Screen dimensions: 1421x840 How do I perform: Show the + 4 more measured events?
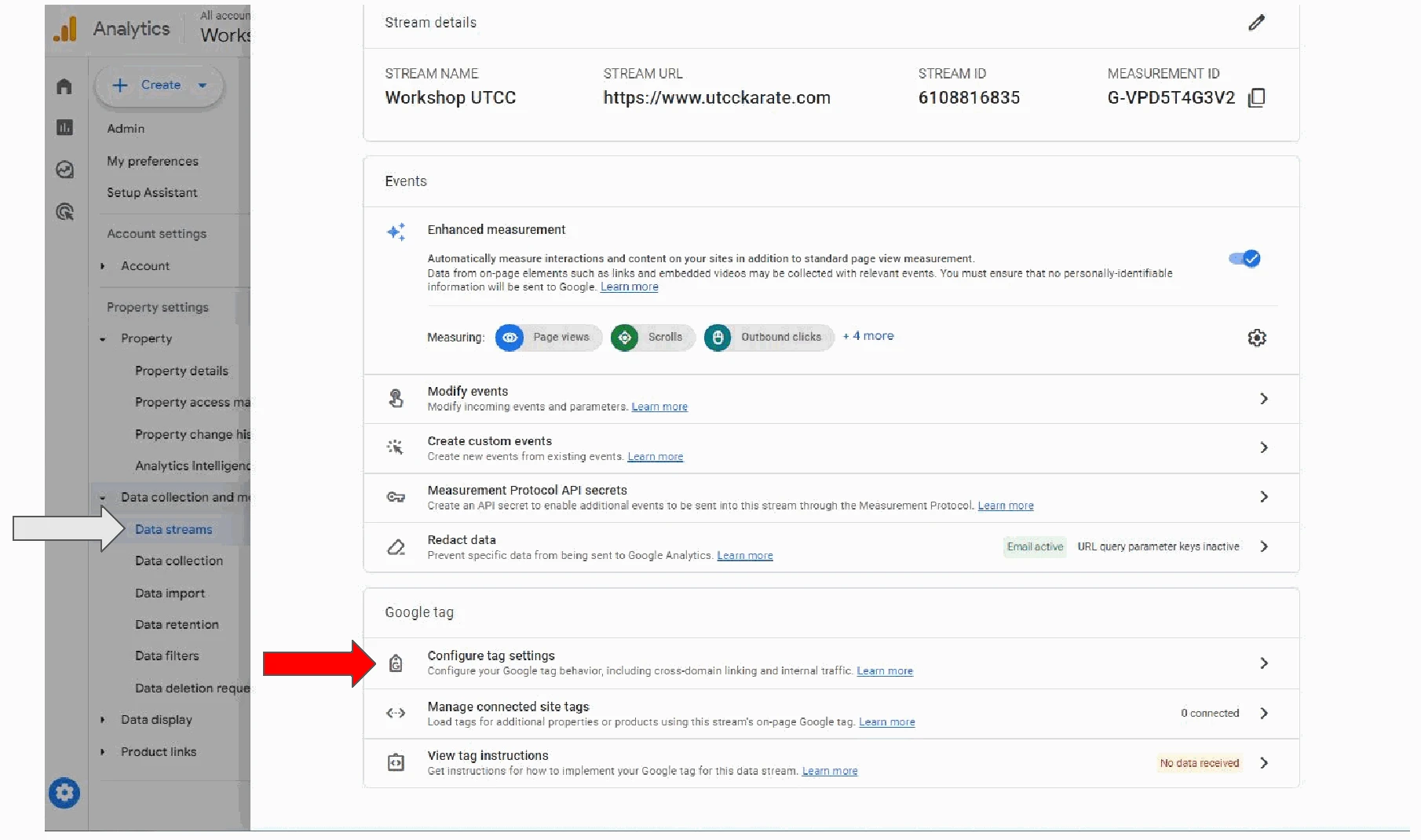[868, 336]
